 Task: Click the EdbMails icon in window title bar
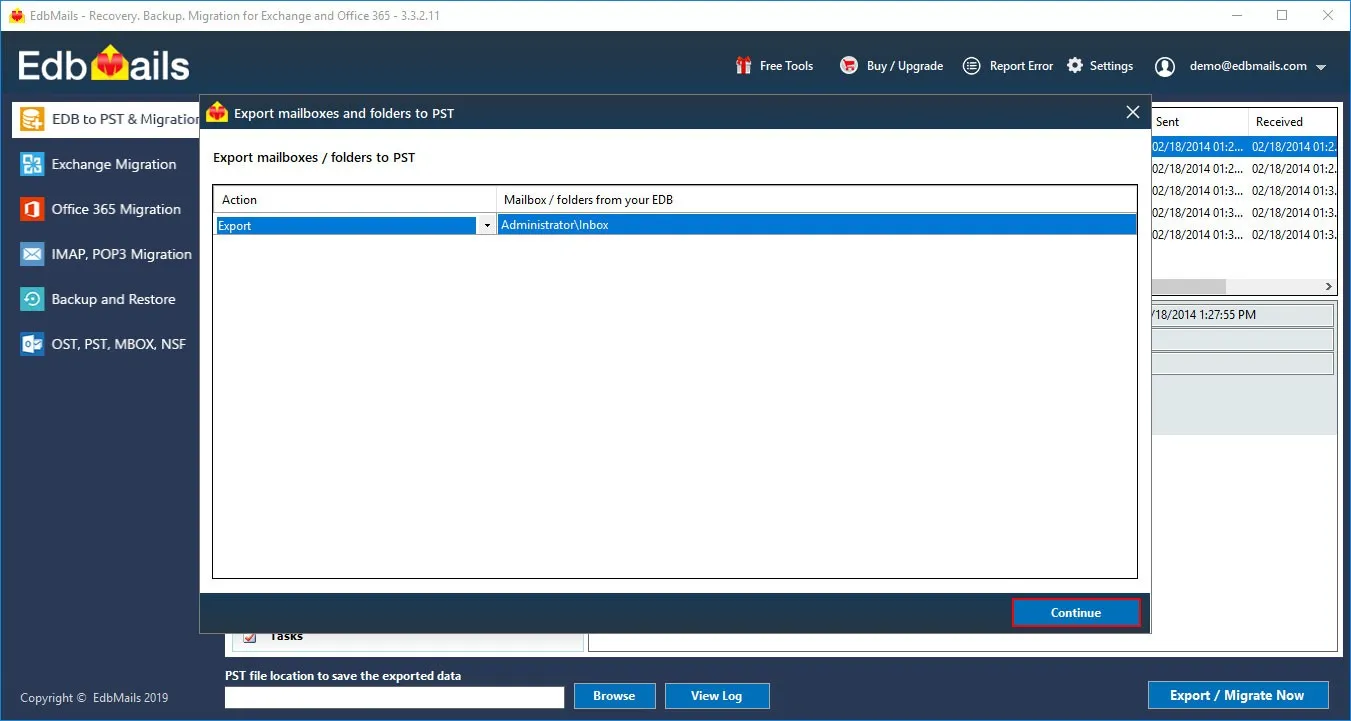[17, 16]
